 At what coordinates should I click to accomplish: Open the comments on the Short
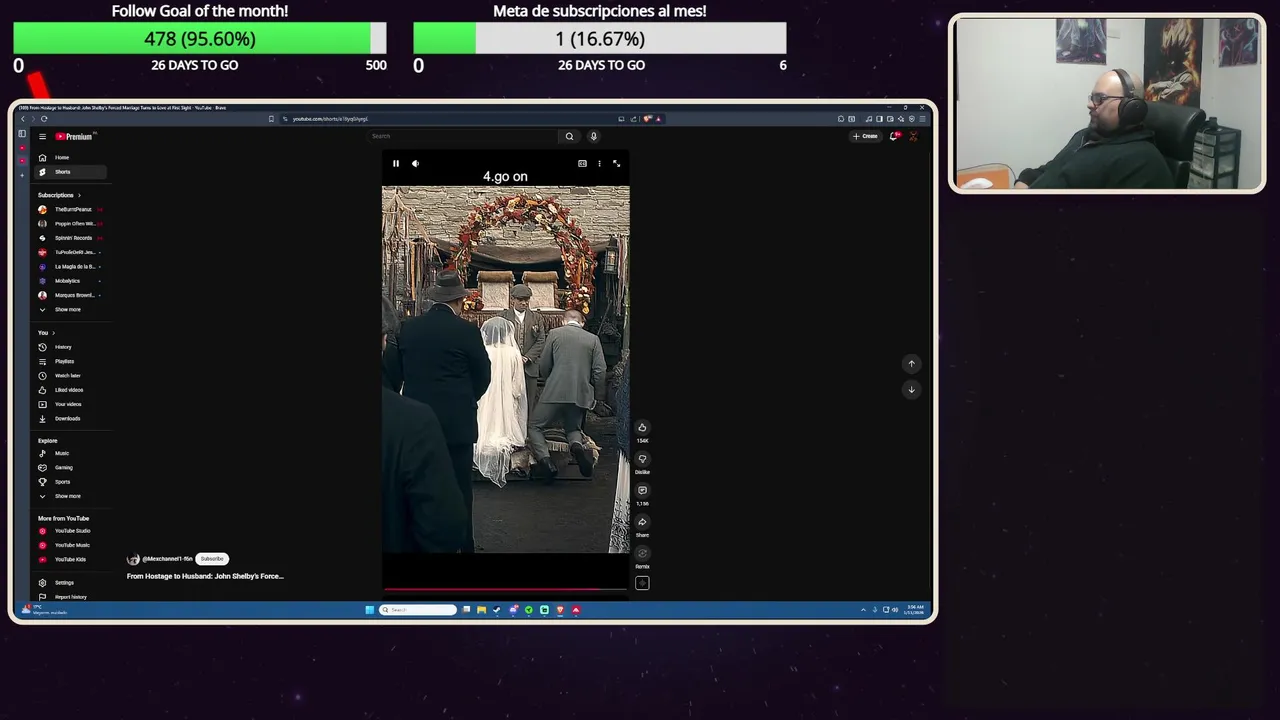tap(642, 491)
